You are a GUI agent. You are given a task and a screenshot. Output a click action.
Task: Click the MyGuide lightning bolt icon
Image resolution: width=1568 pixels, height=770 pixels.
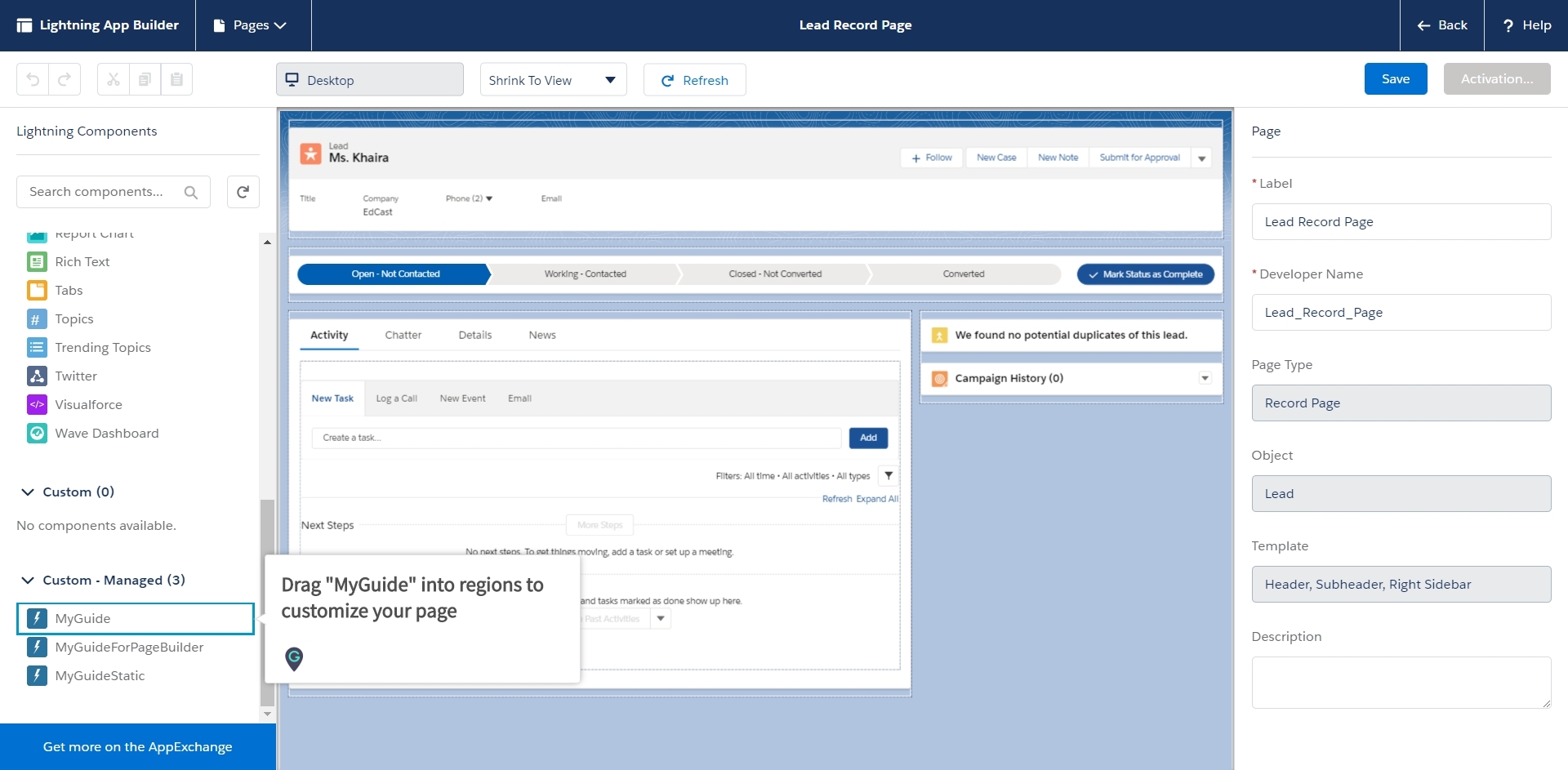[x=37, y=618]
